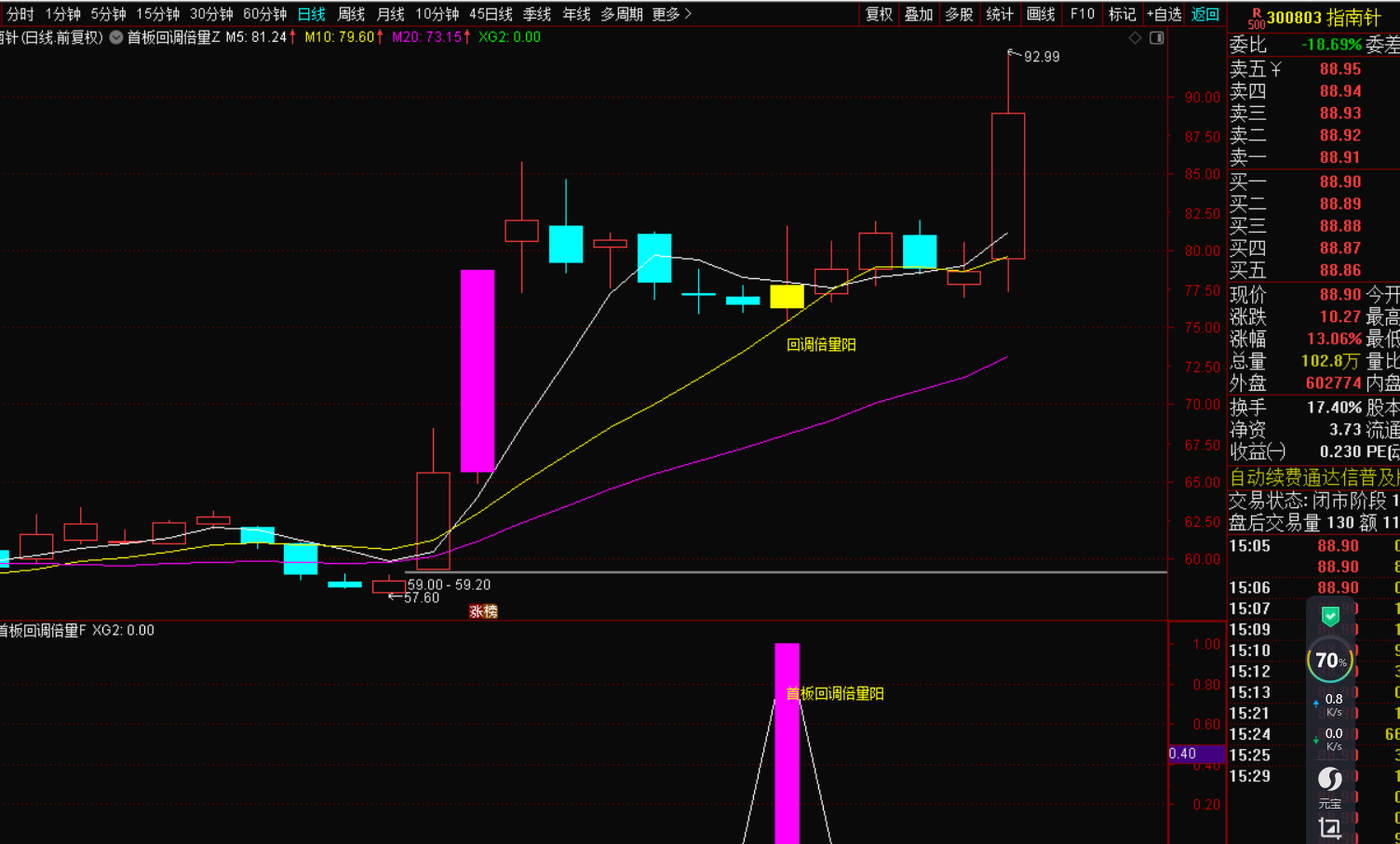Viewport: 1400px width, 844px height.
Task: Select the 60分钟 period tab
Action: [x=264, y=14]
